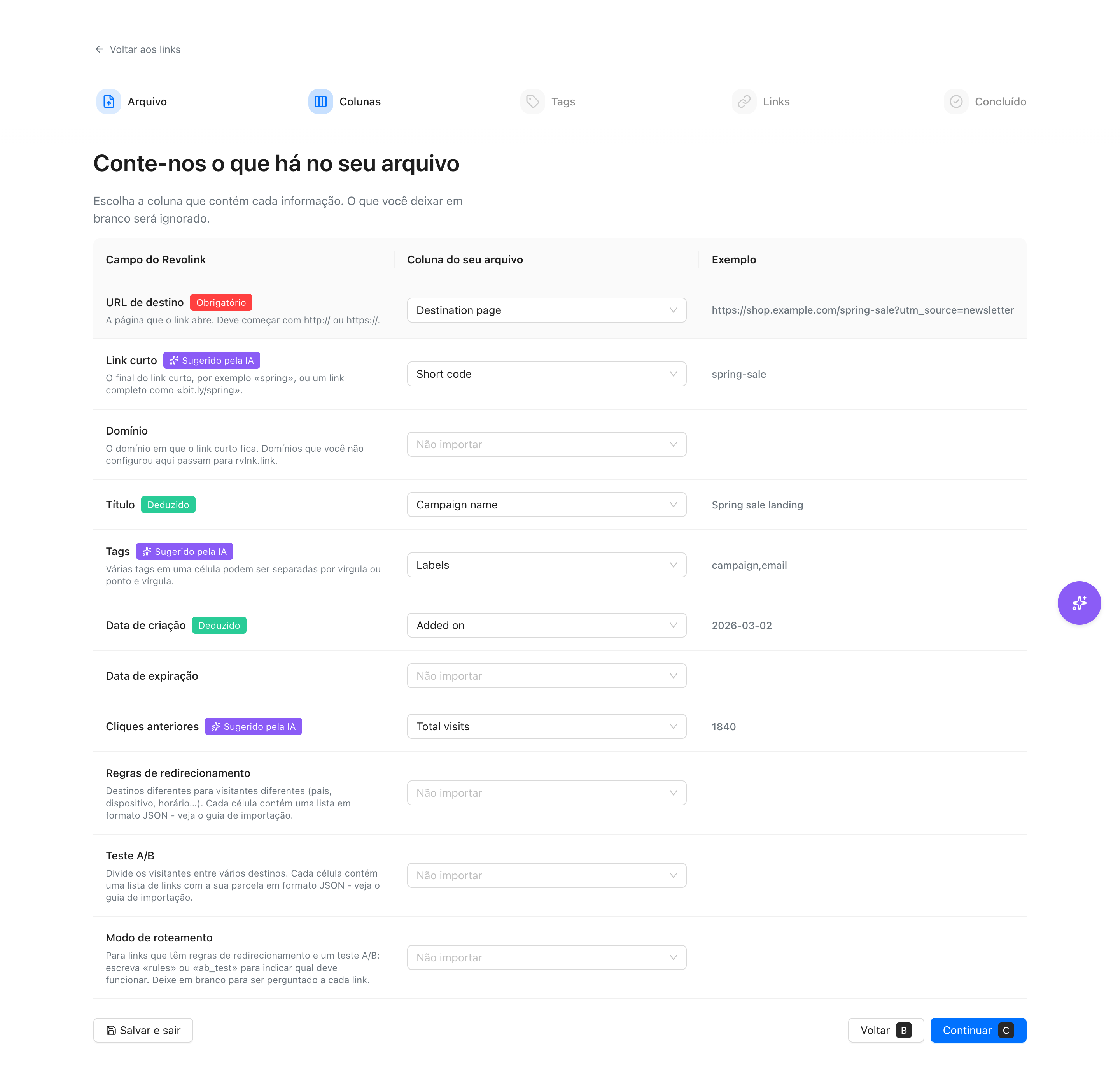Viewport: 1120px width, 1080px height.
Task: Click the example date 2026-03-02
Action: click(741, 626)
